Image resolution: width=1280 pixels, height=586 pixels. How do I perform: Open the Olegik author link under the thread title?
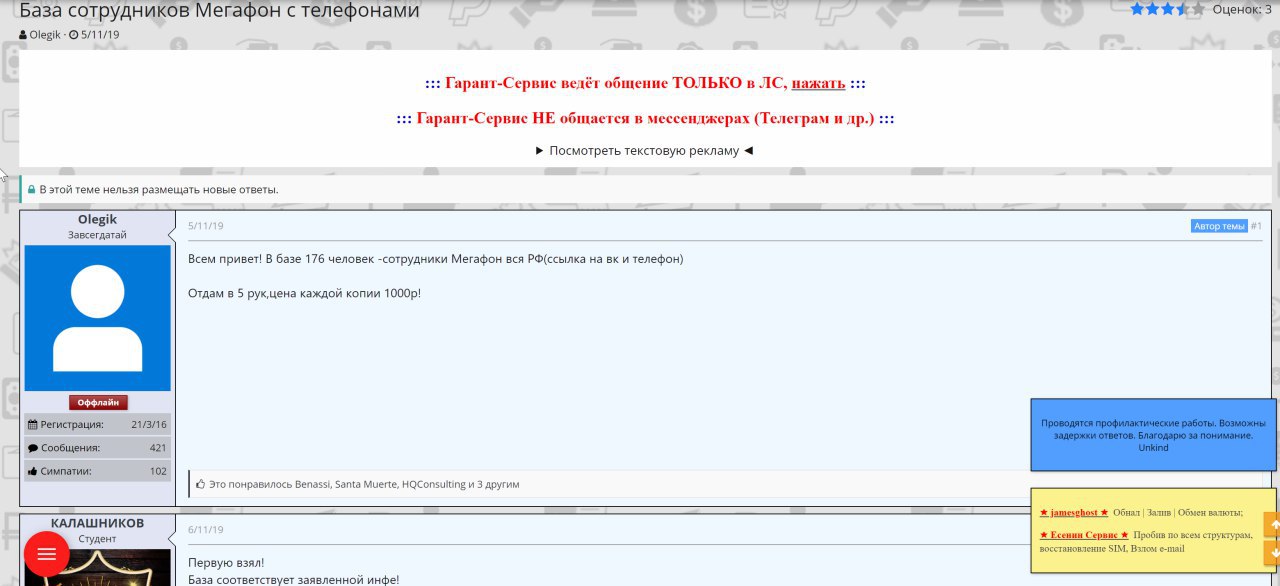click(x=45, y=34)
